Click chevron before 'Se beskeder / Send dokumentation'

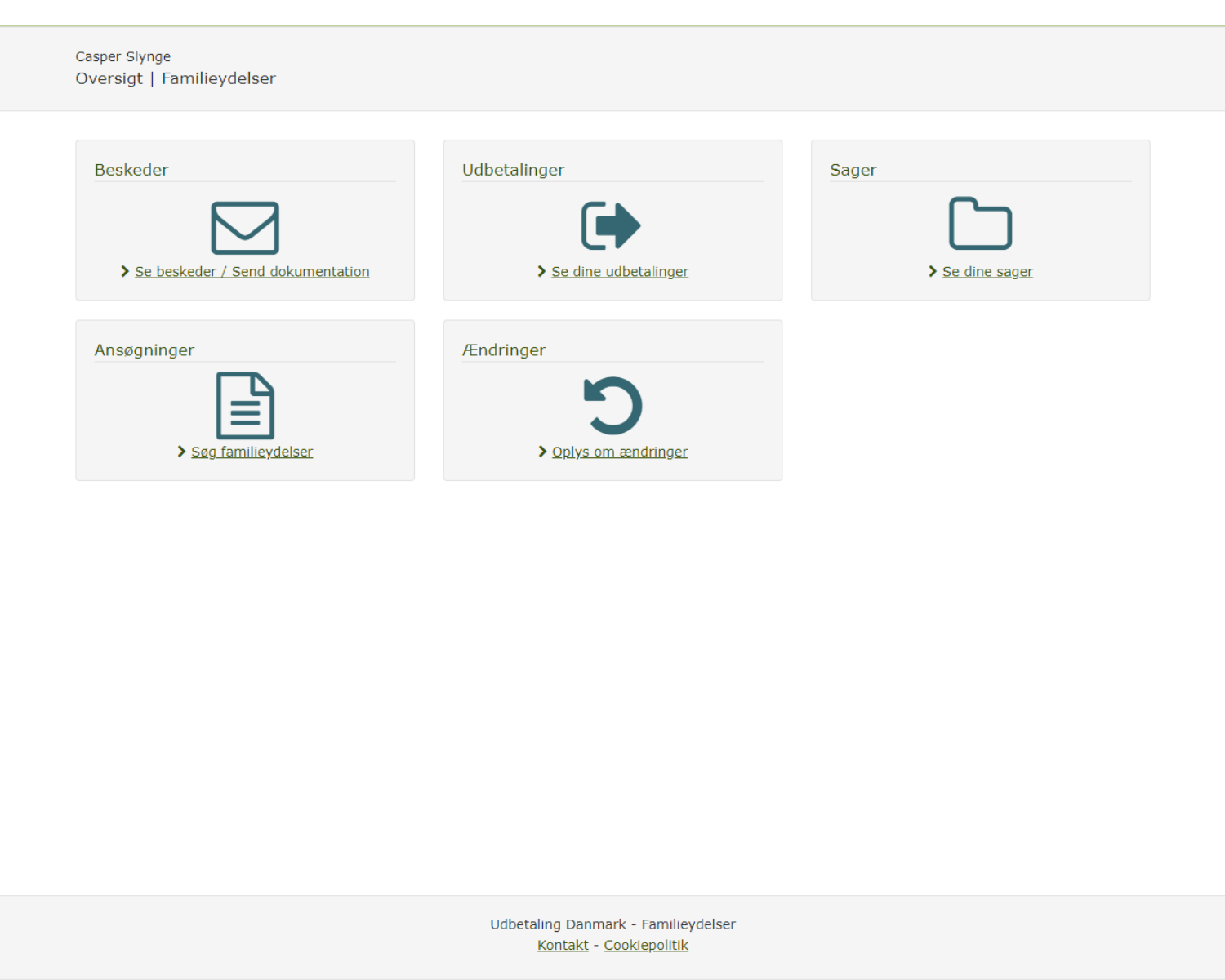[125, 271]
